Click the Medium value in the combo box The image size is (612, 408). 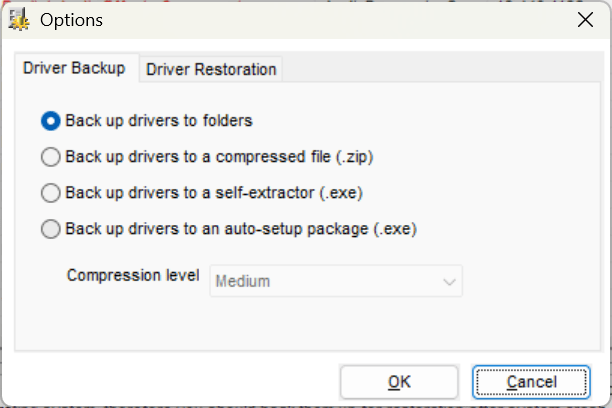pos(243,282)
